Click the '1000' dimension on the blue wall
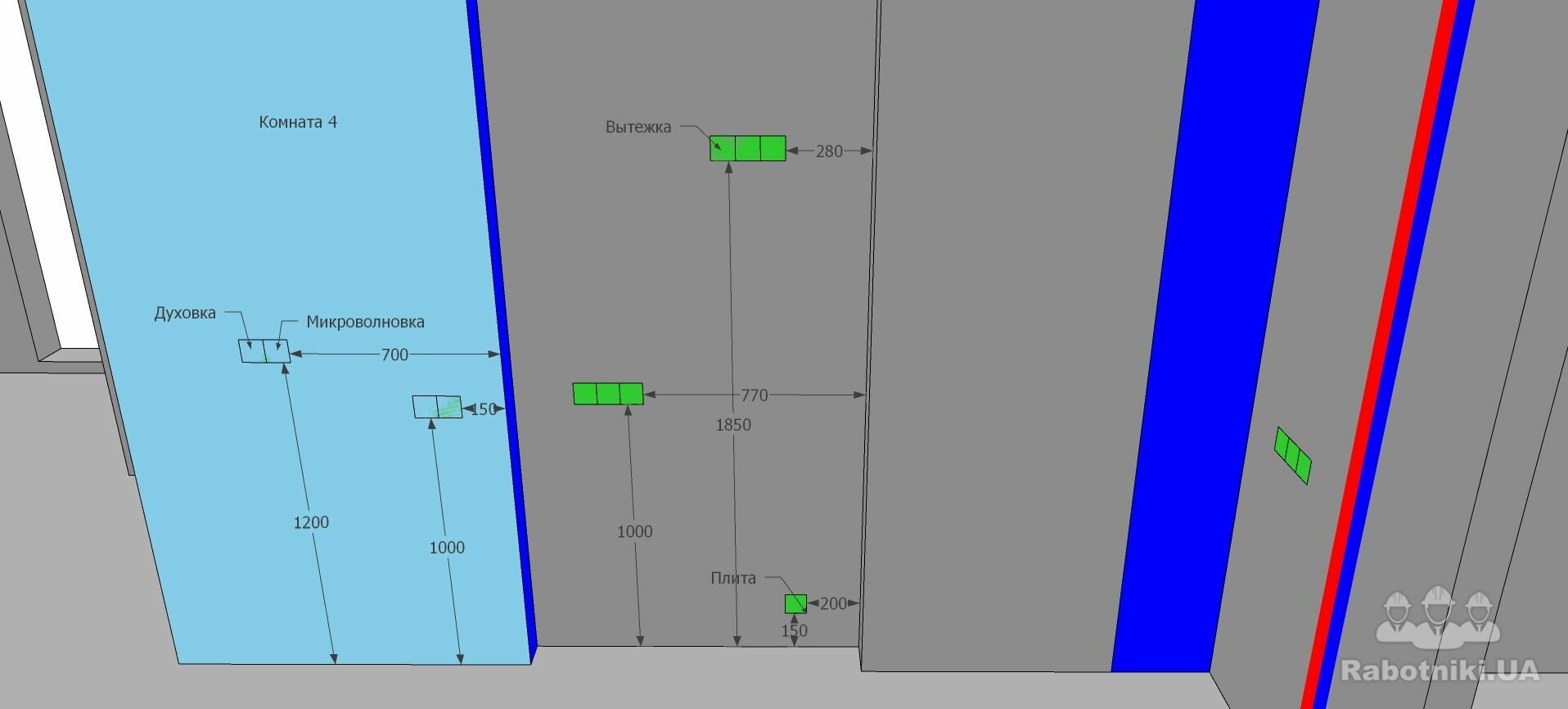This screenshot has width=1568, height=709. (x=447, y=548)
